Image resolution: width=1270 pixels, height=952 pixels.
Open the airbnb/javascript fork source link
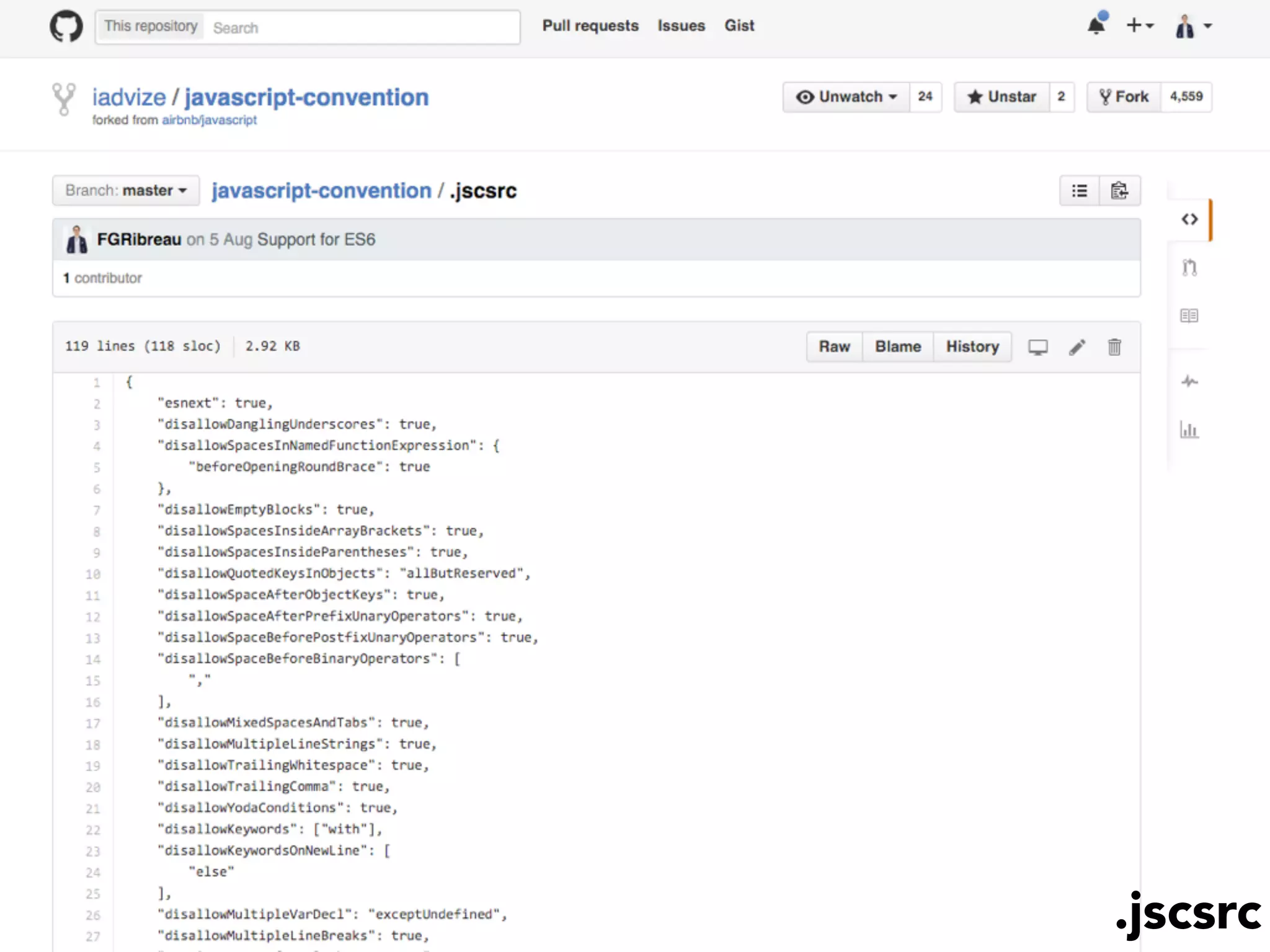click(209, 120)
